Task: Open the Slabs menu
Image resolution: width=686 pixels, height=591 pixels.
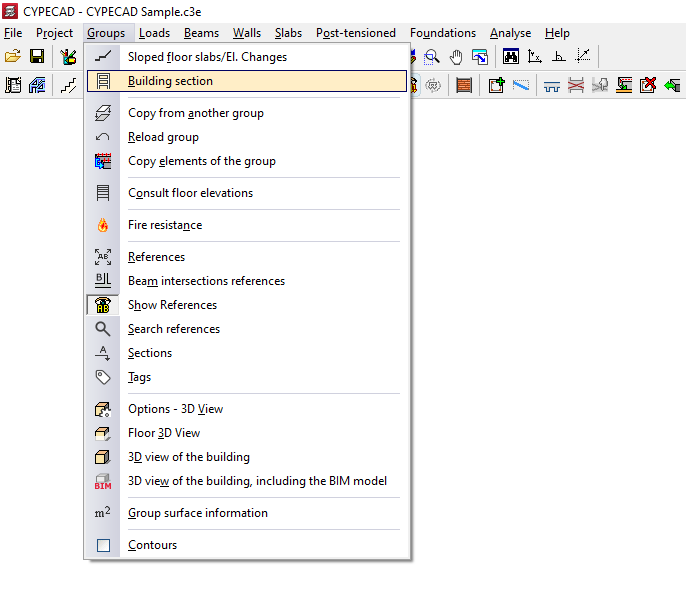Action: 288,33
